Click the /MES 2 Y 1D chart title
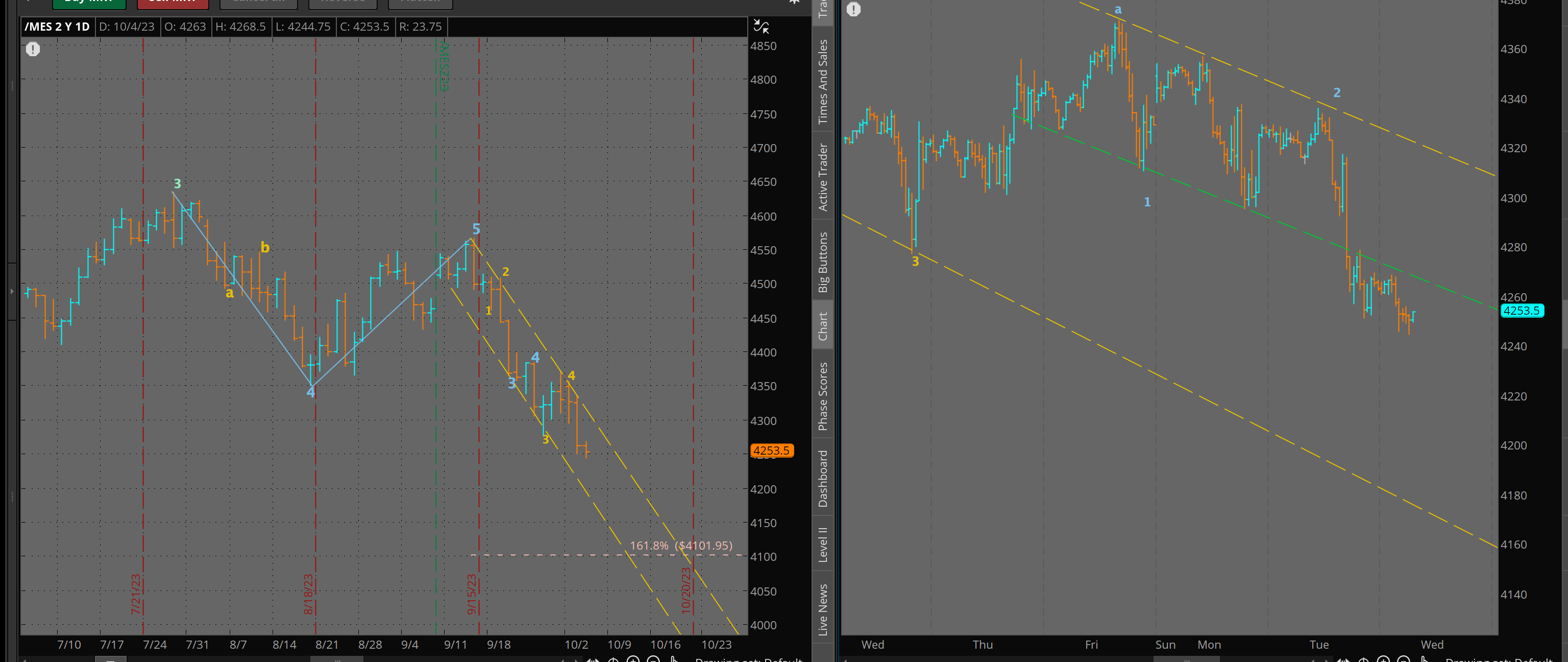The width and height of the screenshot is (1568, 662). 57,27
